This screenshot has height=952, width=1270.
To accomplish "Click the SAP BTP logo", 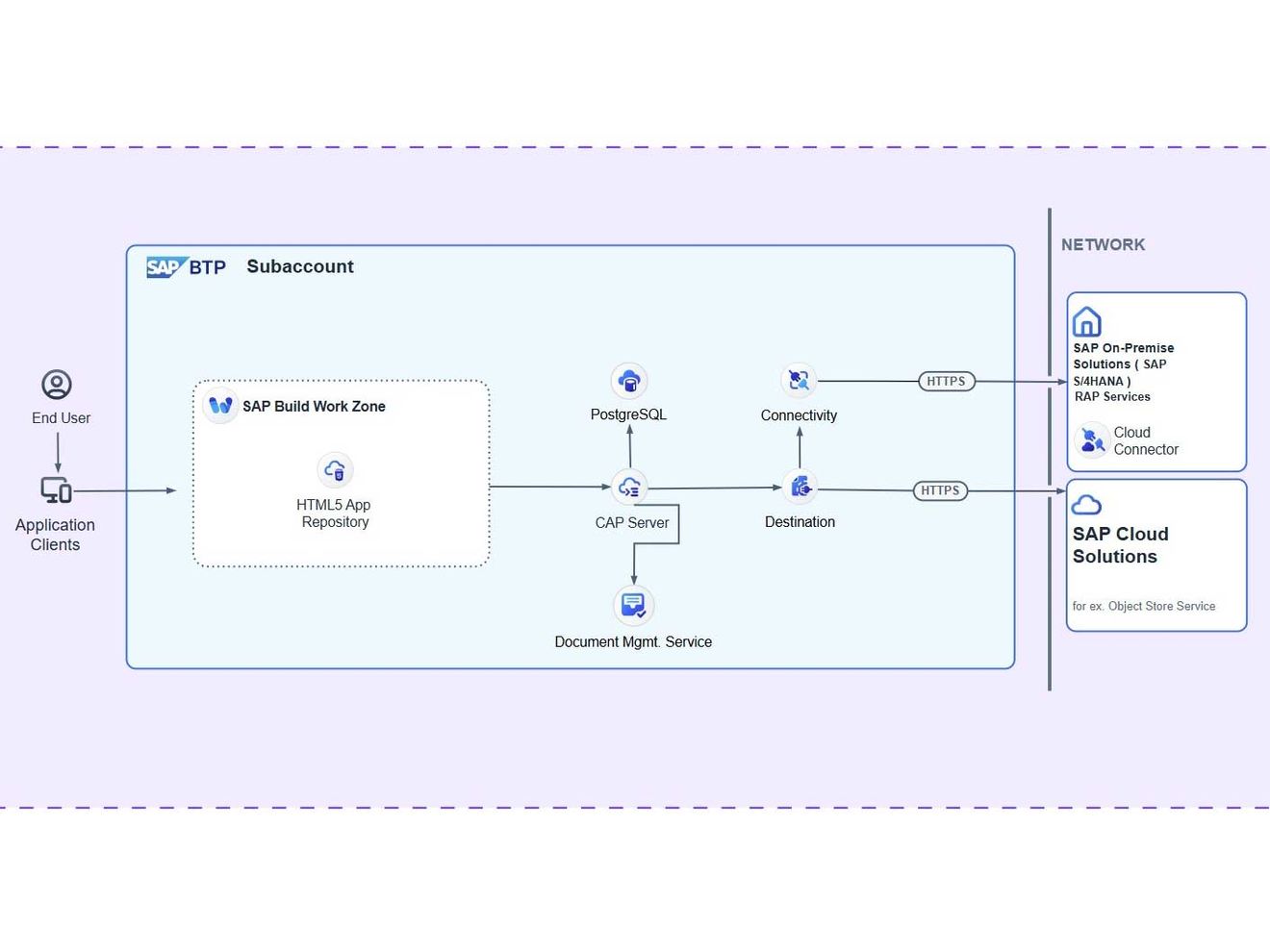I will pos(186,266).
